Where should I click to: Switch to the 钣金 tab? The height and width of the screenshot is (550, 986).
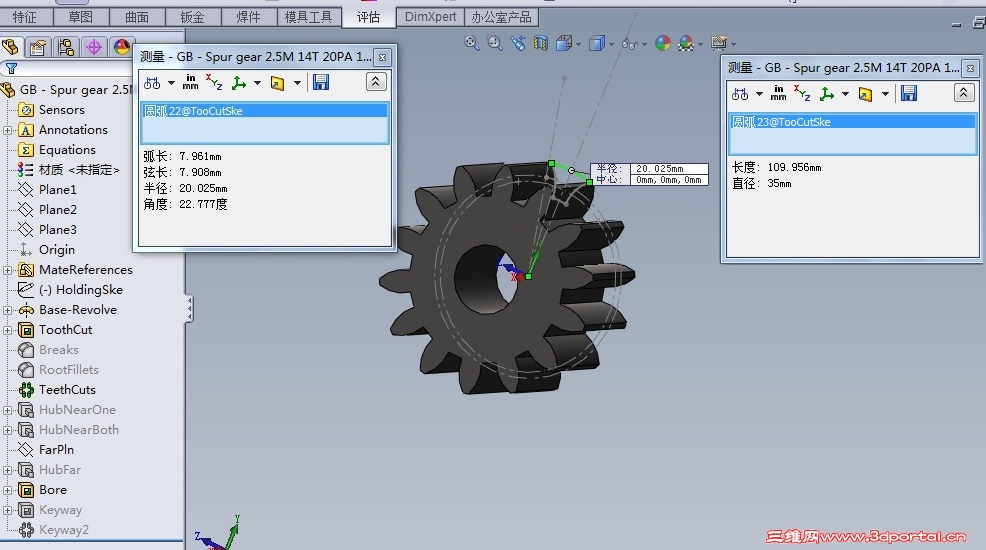click(x=193, y=17)
